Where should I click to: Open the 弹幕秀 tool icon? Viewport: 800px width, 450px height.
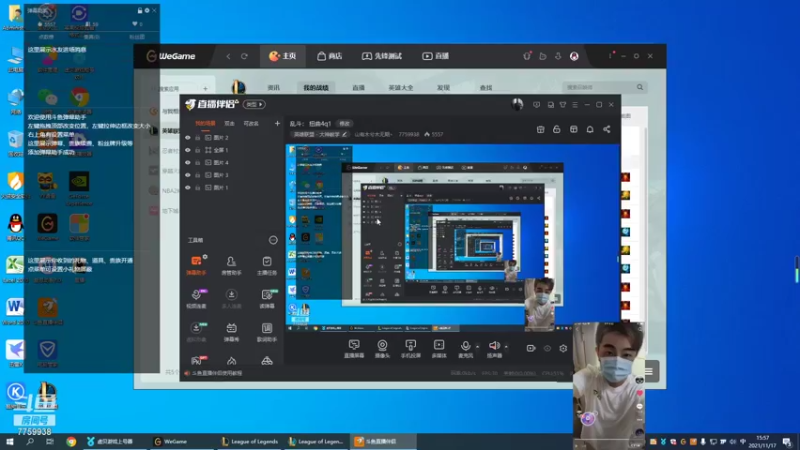pos(231,332)
